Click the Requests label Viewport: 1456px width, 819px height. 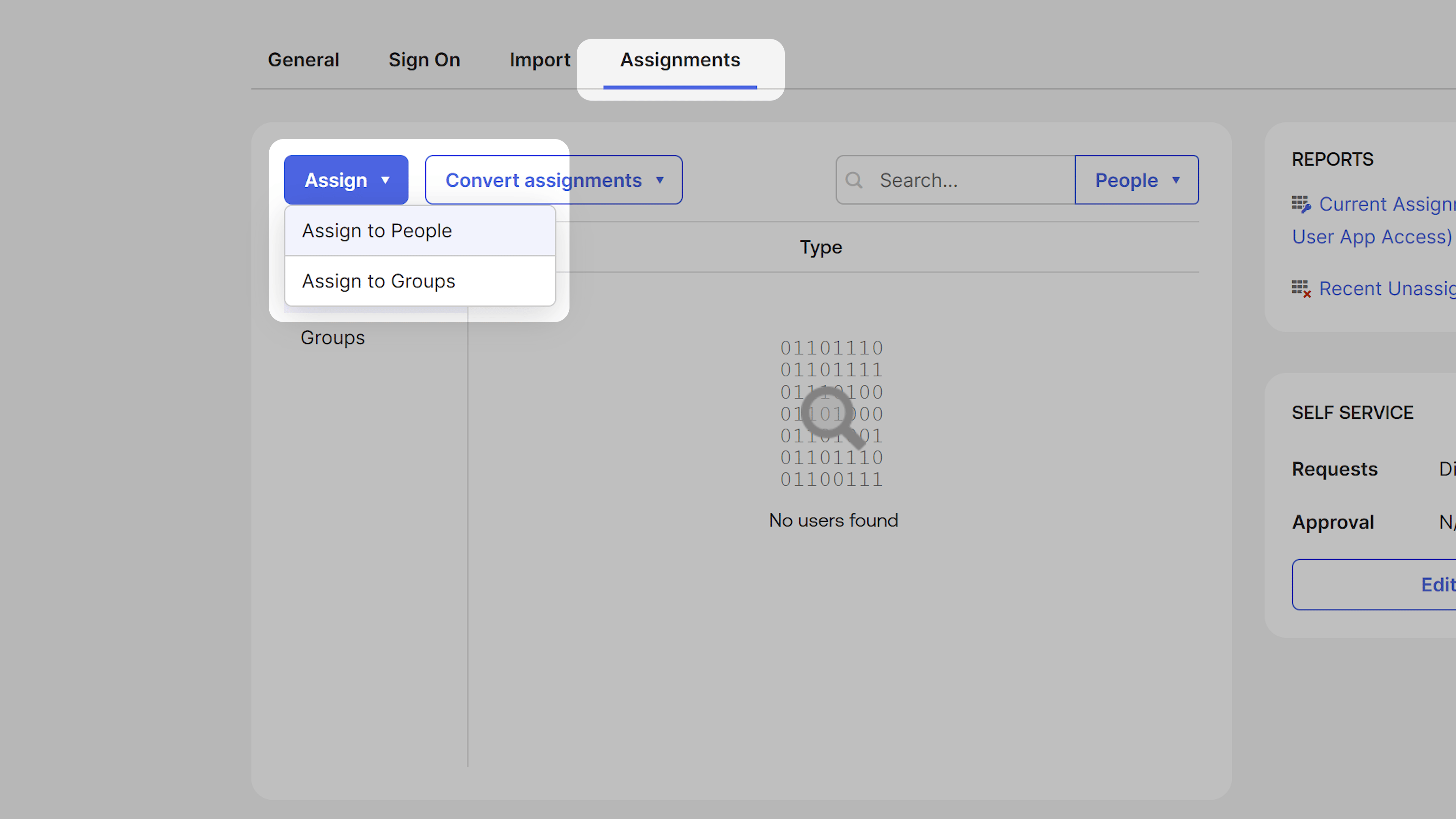[x=1335, y=469]
